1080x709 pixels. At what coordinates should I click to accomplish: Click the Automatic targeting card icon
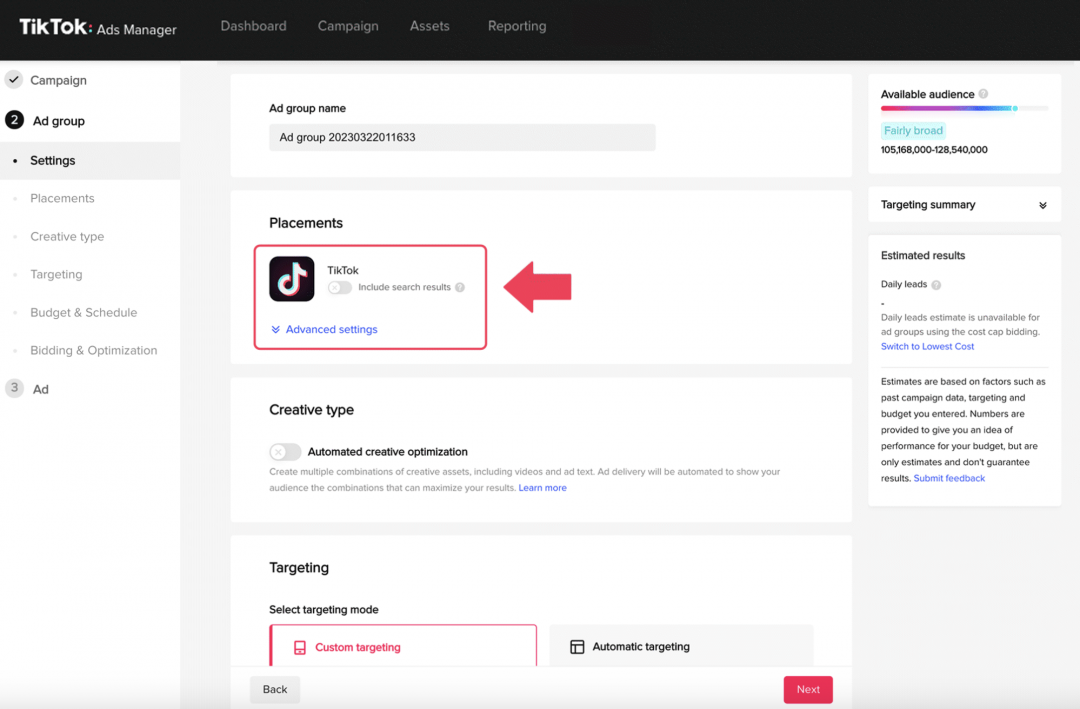[x=577, y=647]
